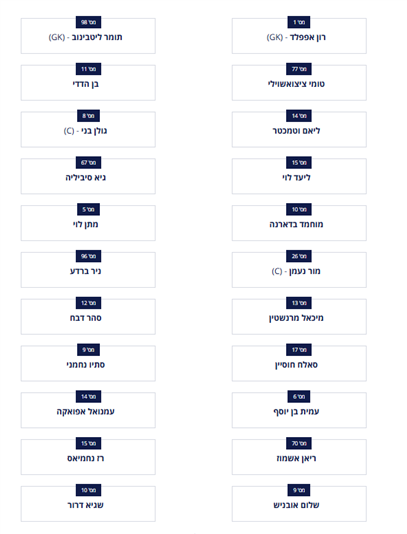The image size is (407, 534).
Task: Select מתן לוי number 5 card
Action: point(88,223)
